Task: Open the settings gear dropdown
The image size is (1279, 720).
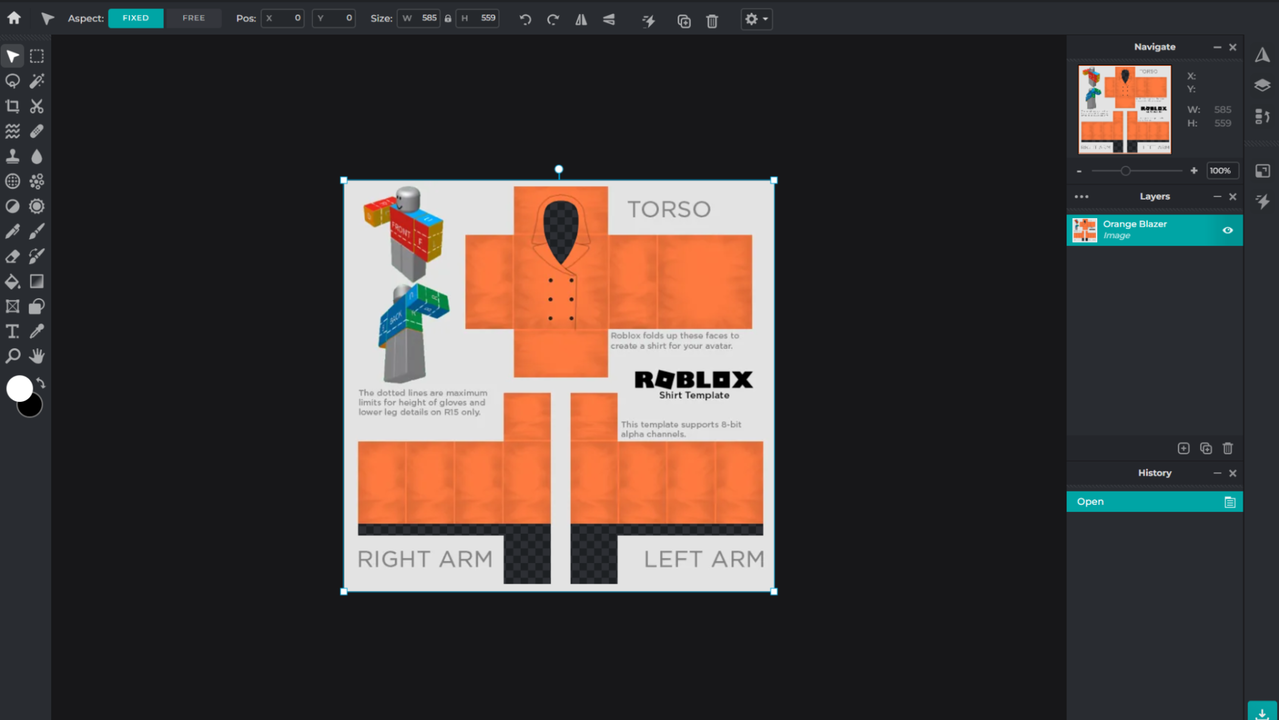Action: (756, 19)
